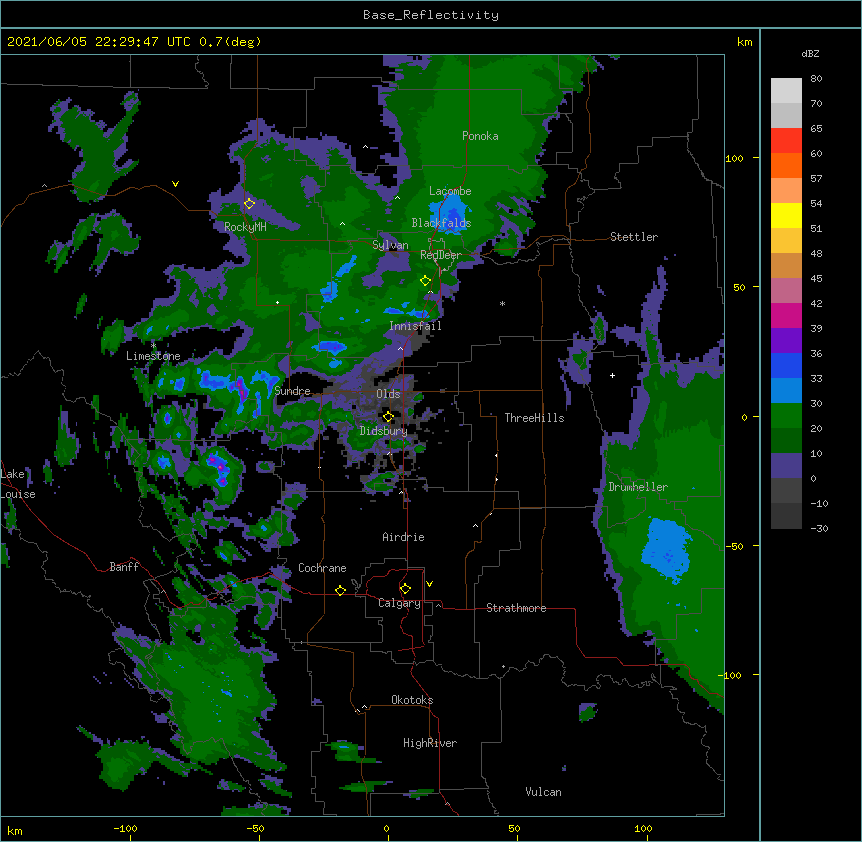Select the Sundre label
862x842 pixels.
292,391
